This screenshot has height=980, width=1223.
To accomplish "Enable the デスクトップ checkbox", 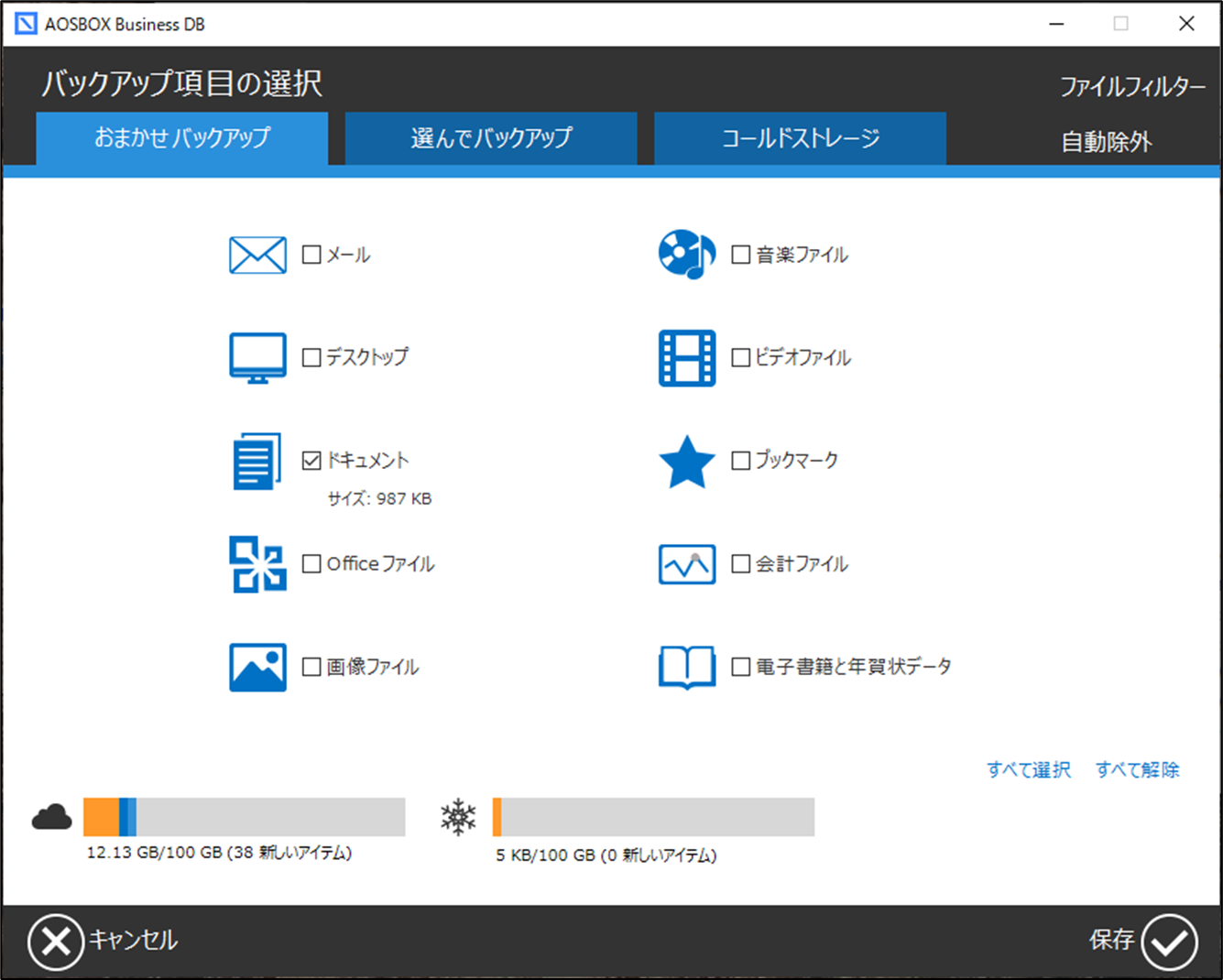I will [x=311, y=357].
